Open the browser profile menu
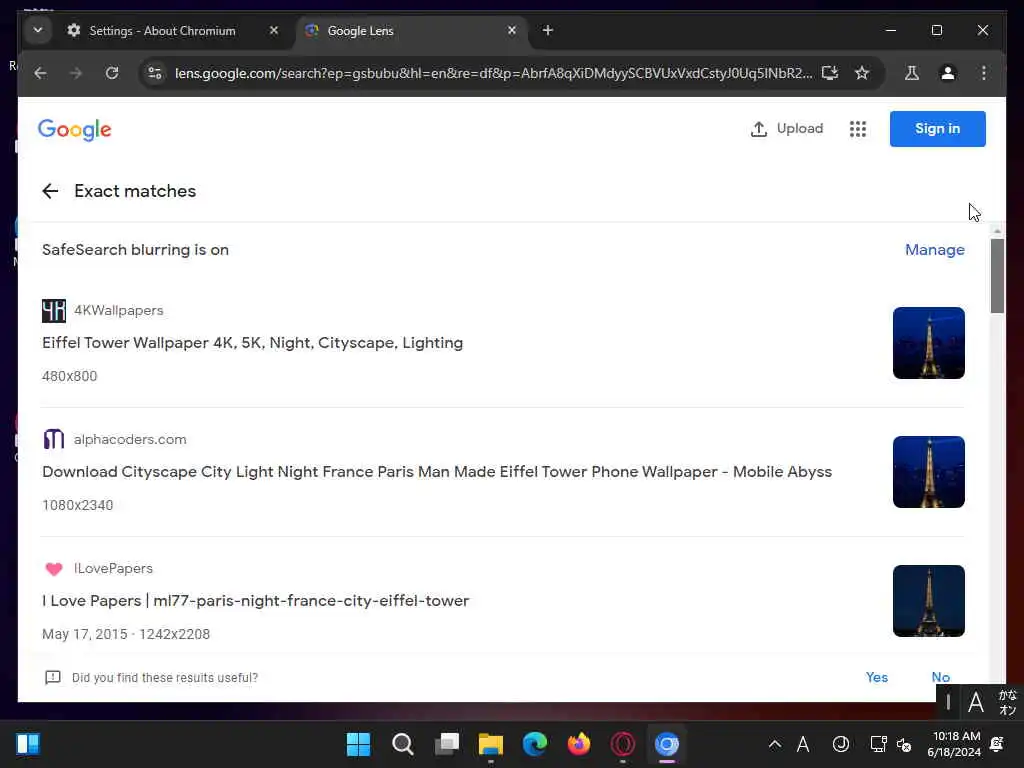The image size is (1024, 768). (948, 73)
